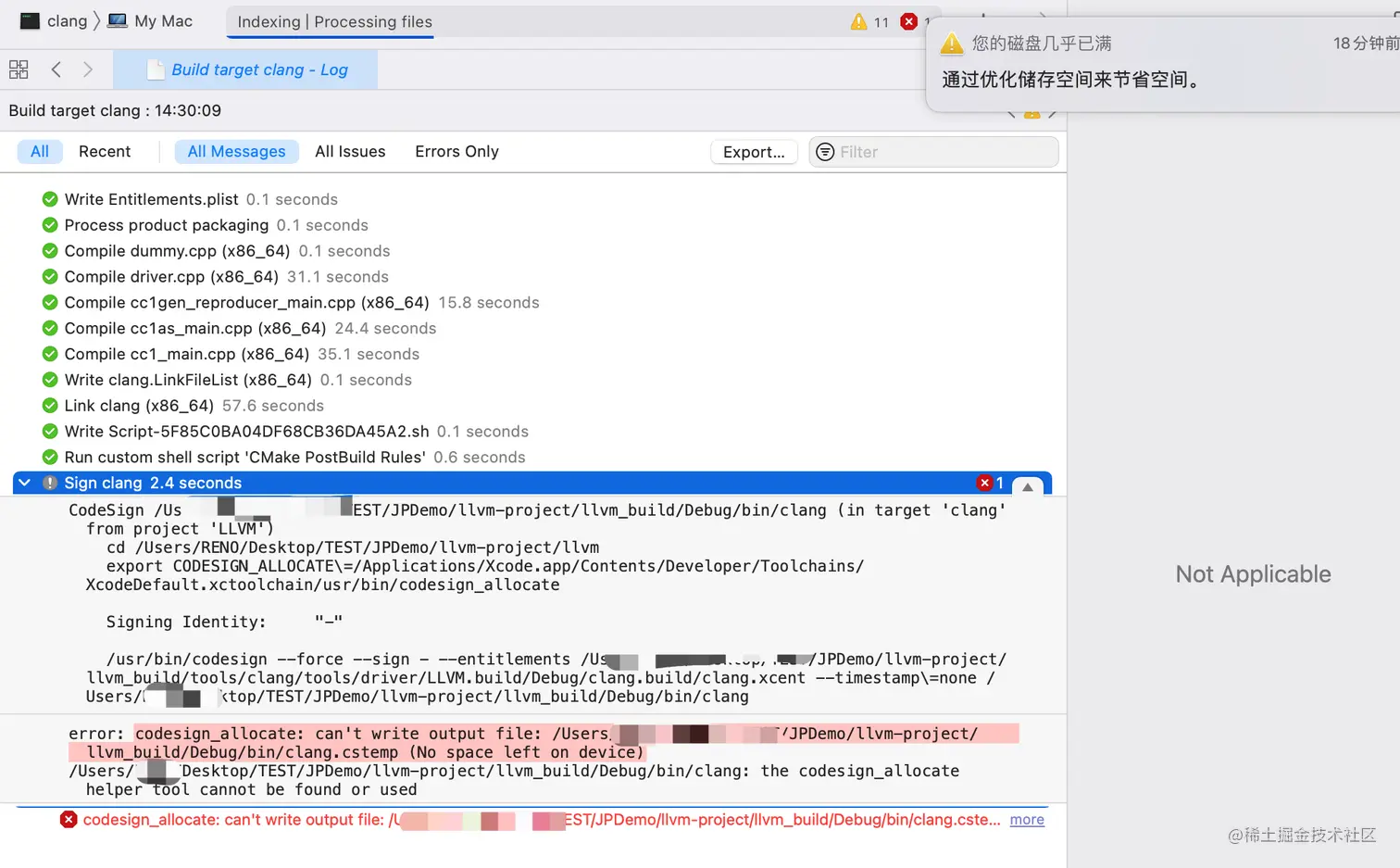Select the Recent filter tab
1400x868 pixels.
[x=105, y=152]
